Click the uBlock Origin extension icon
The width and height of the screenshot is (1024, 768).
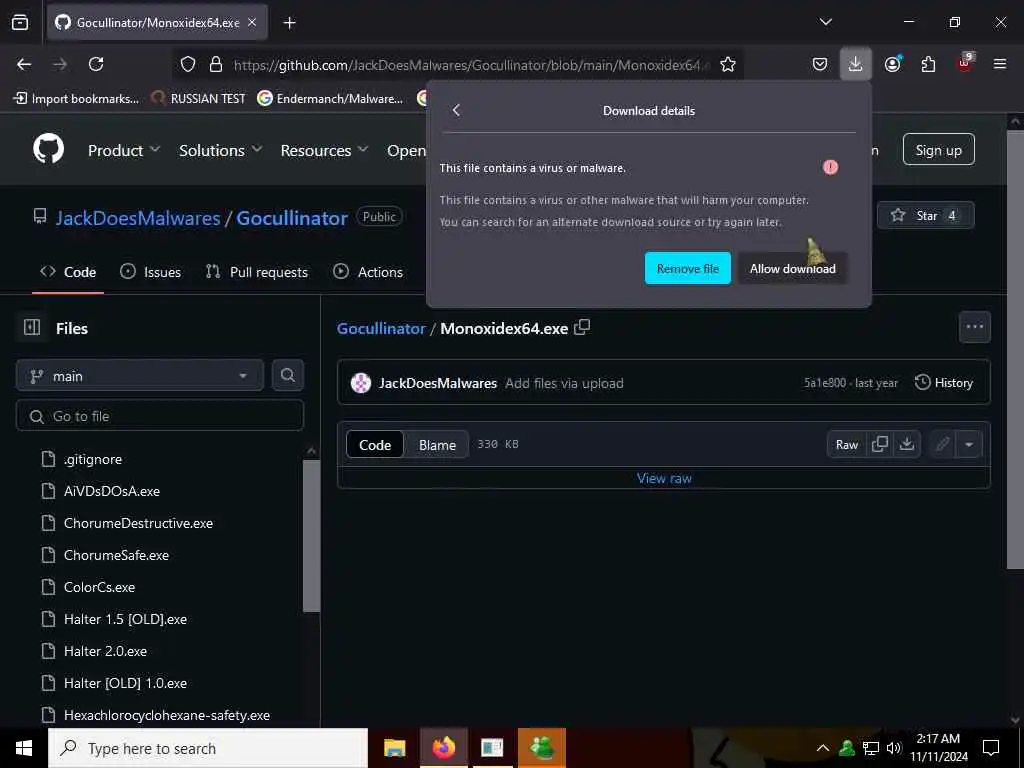965,63
